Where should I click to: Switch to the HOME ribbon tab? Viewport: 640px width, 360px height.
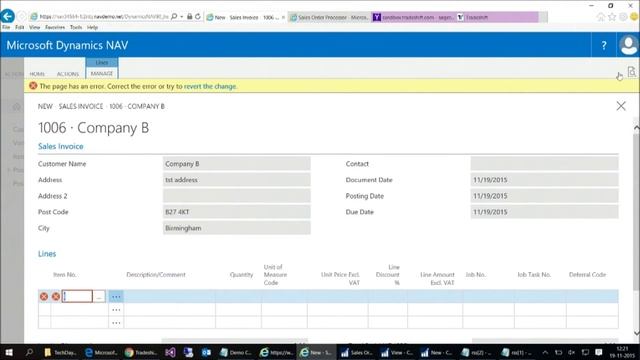(x=37, y=74)
